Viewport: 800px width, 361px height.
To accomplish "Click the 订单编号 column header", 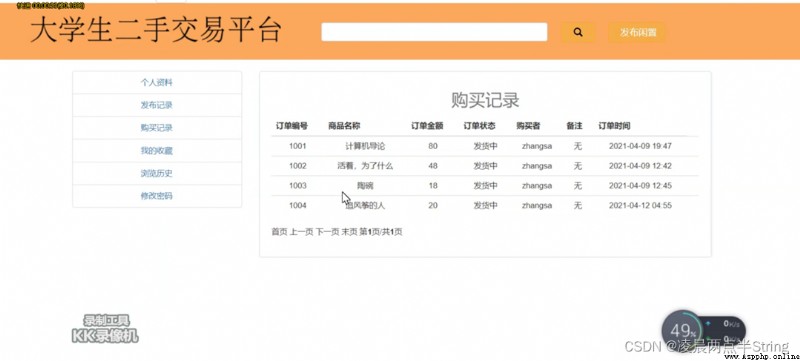I will point(292,126).
